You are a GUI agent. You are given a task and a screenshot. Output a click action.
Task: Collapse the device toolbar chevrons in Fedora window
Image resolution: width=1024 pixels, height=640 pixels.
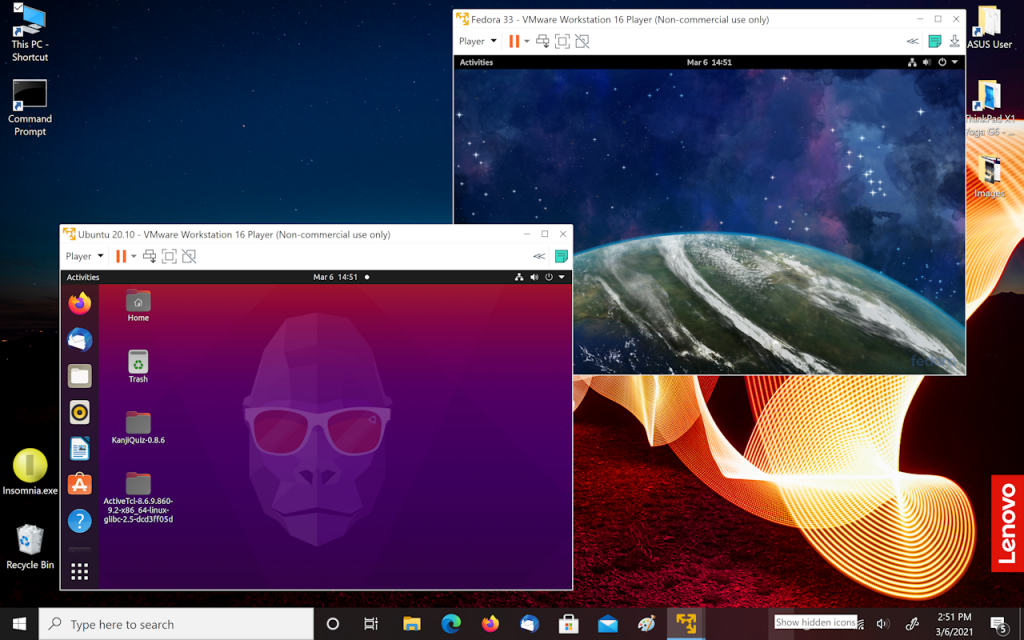click(912, 41)
